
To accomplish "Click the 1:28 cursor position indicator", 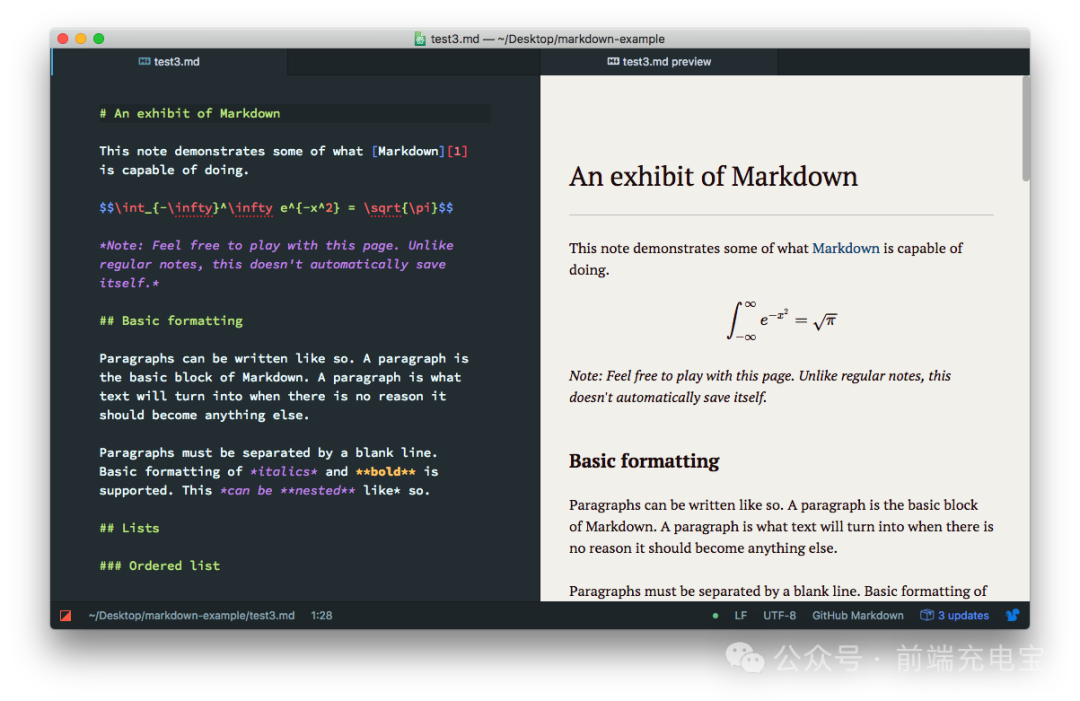I will pyautogui.click(x=321, y=616).
